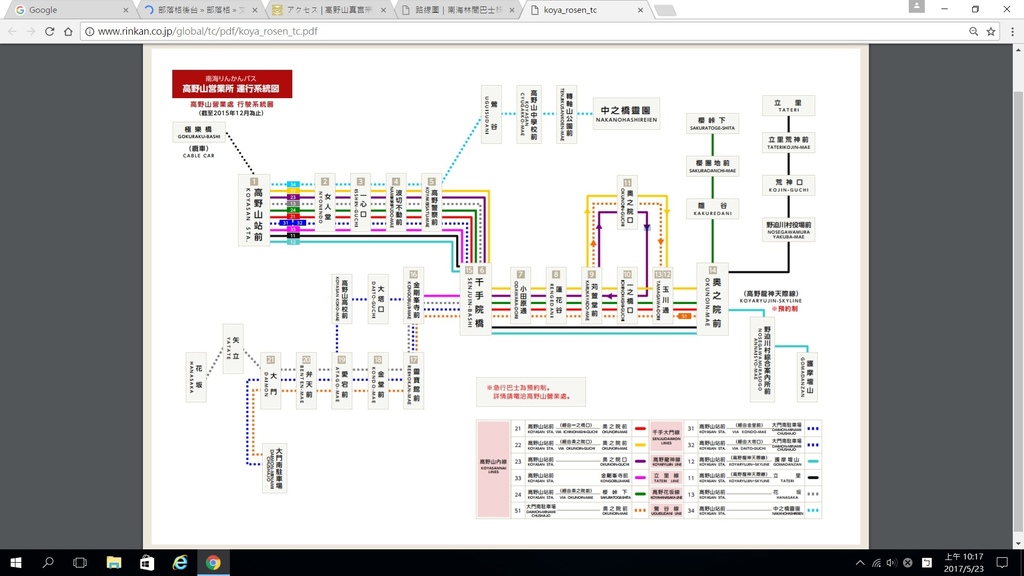Open a new tab
Viewport: 1024px width, 576px height.
click(665, 10)
